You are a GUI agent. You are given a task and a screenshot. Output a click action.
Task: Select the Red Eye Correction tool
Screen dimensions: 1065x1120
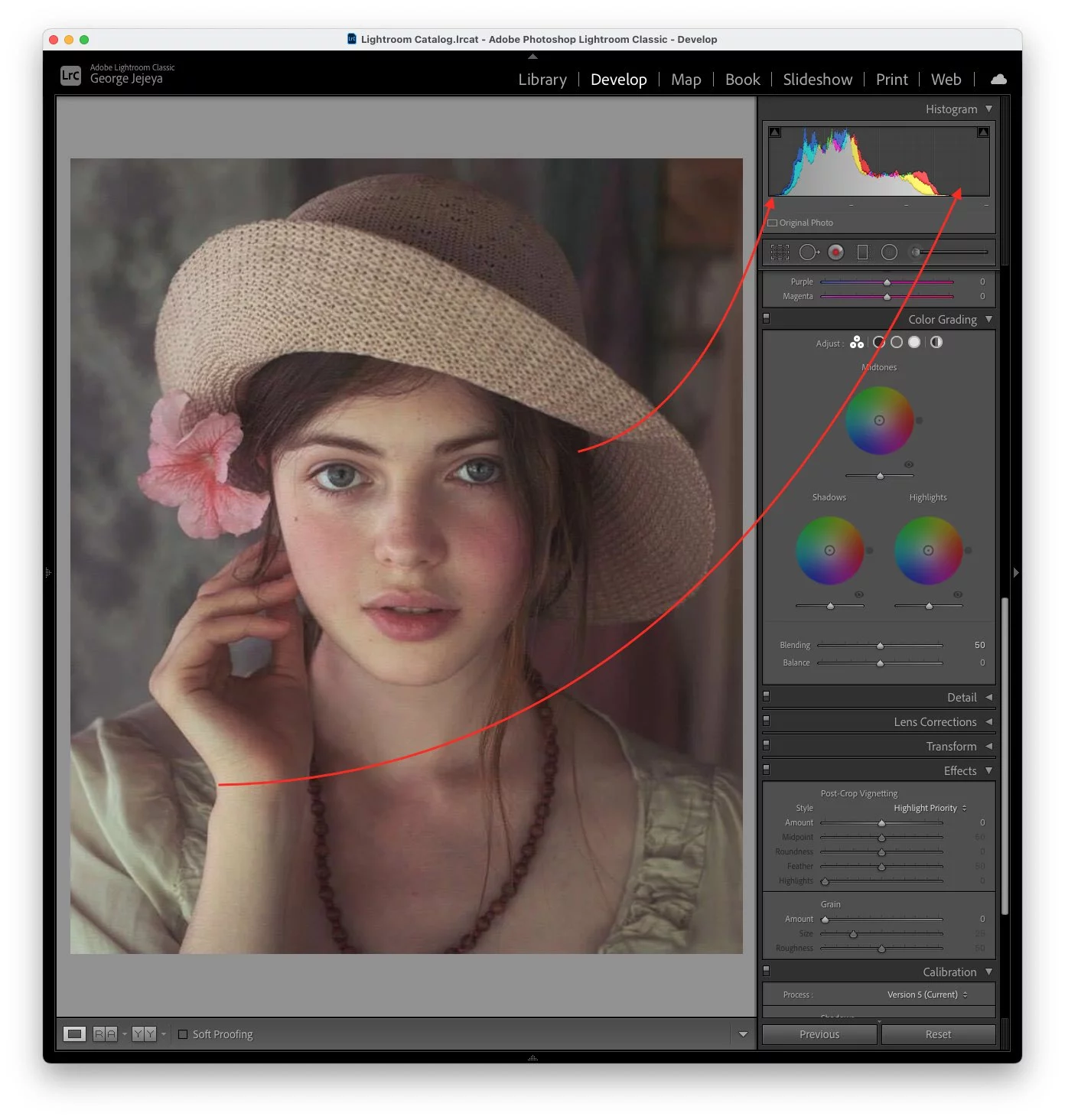835,252
